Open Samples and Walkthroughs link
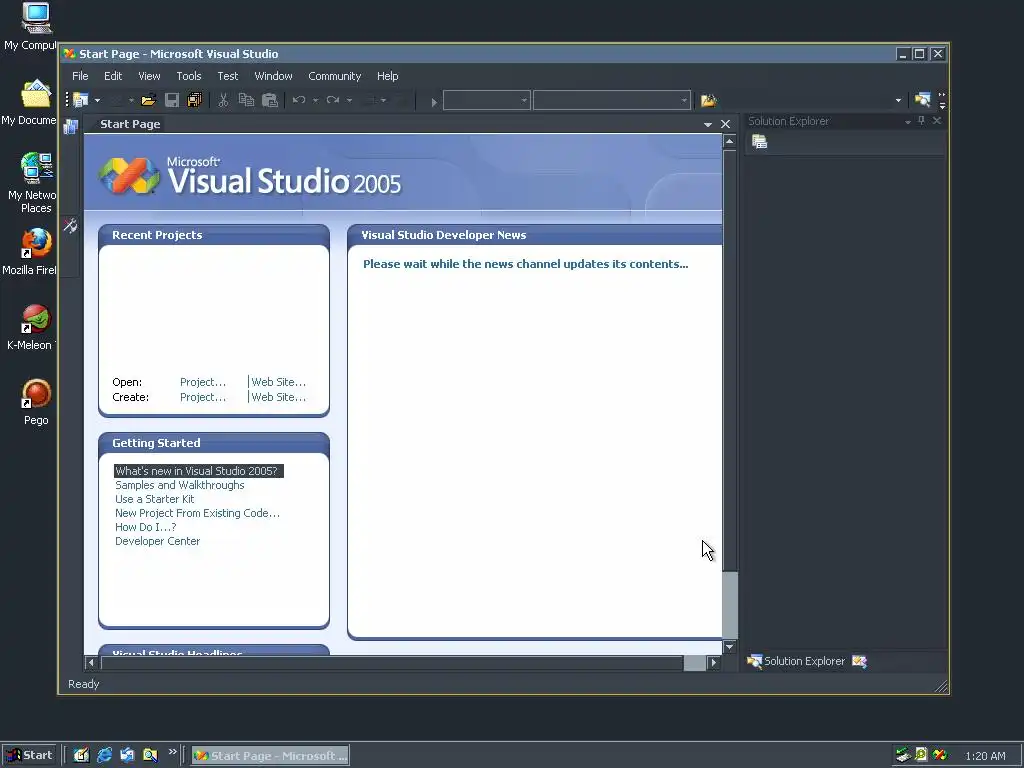The image size is (1024, 768). pos(180,485)
